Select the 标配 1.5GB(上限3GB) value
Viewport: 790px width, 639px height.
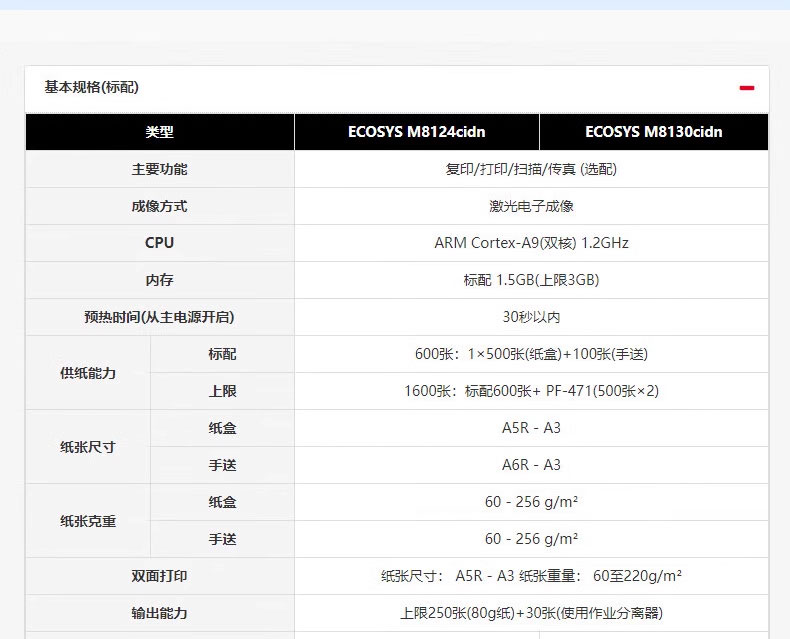(x=531, y=280)
